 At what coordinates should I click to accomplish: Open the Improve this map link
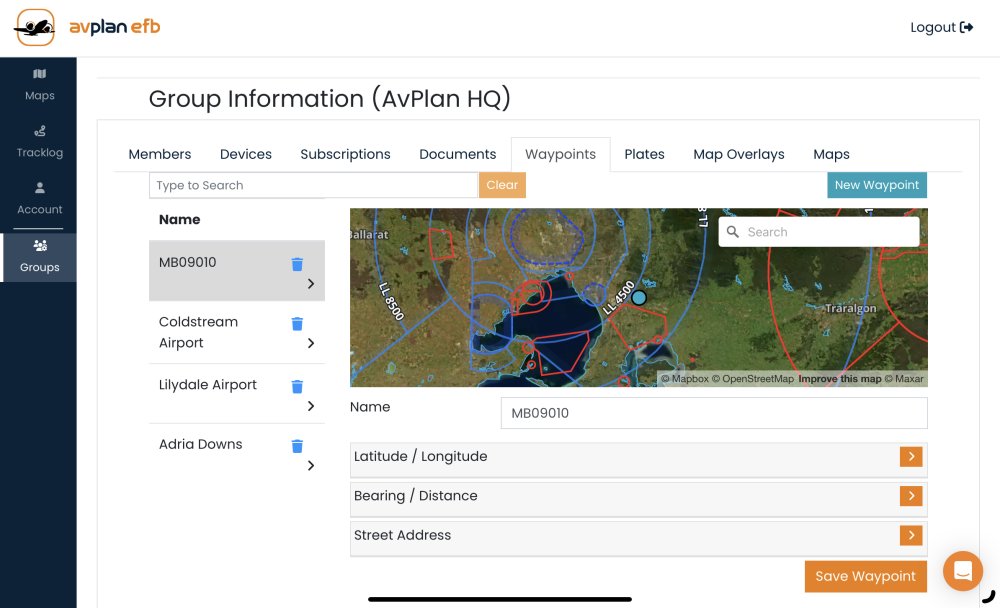[x=839, y=379]
